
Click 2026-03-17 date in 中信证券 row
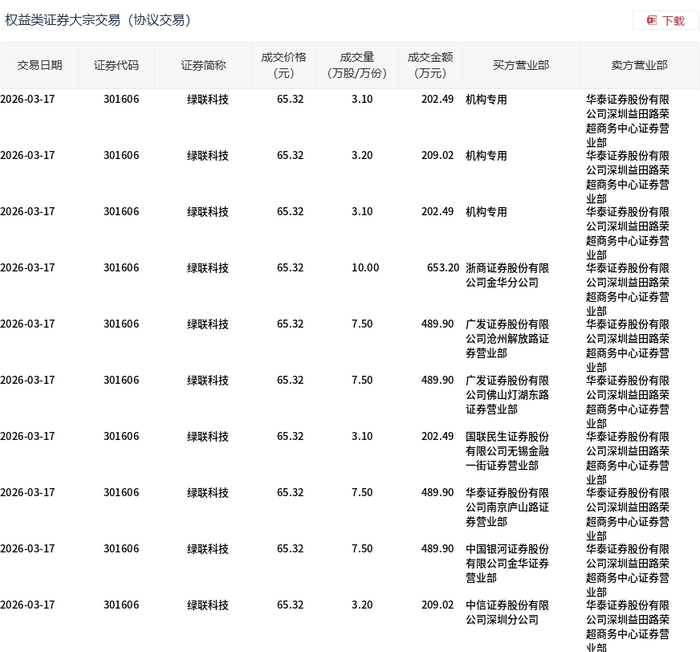click(27, 605)
